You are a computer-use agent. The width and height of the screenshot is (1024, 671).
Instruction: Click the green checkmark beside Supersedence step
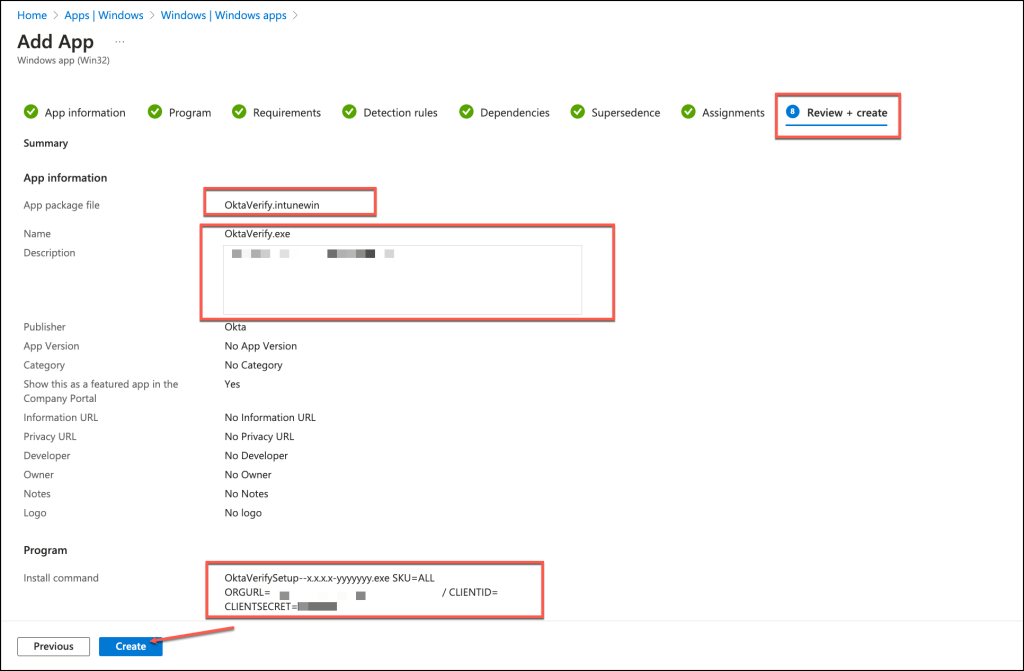click(x=577, y=112)
